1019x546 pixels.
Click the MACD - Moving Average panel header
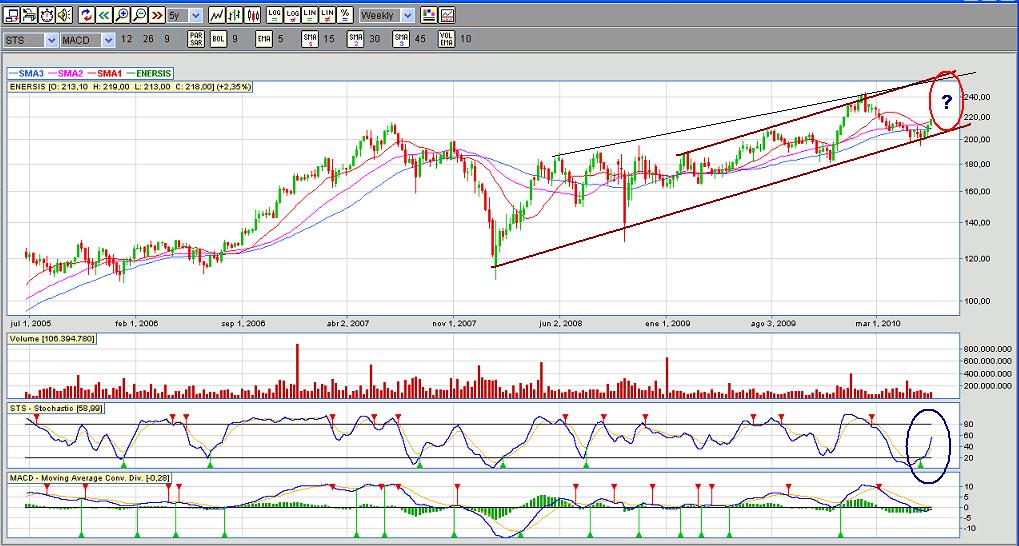(90, 478)
